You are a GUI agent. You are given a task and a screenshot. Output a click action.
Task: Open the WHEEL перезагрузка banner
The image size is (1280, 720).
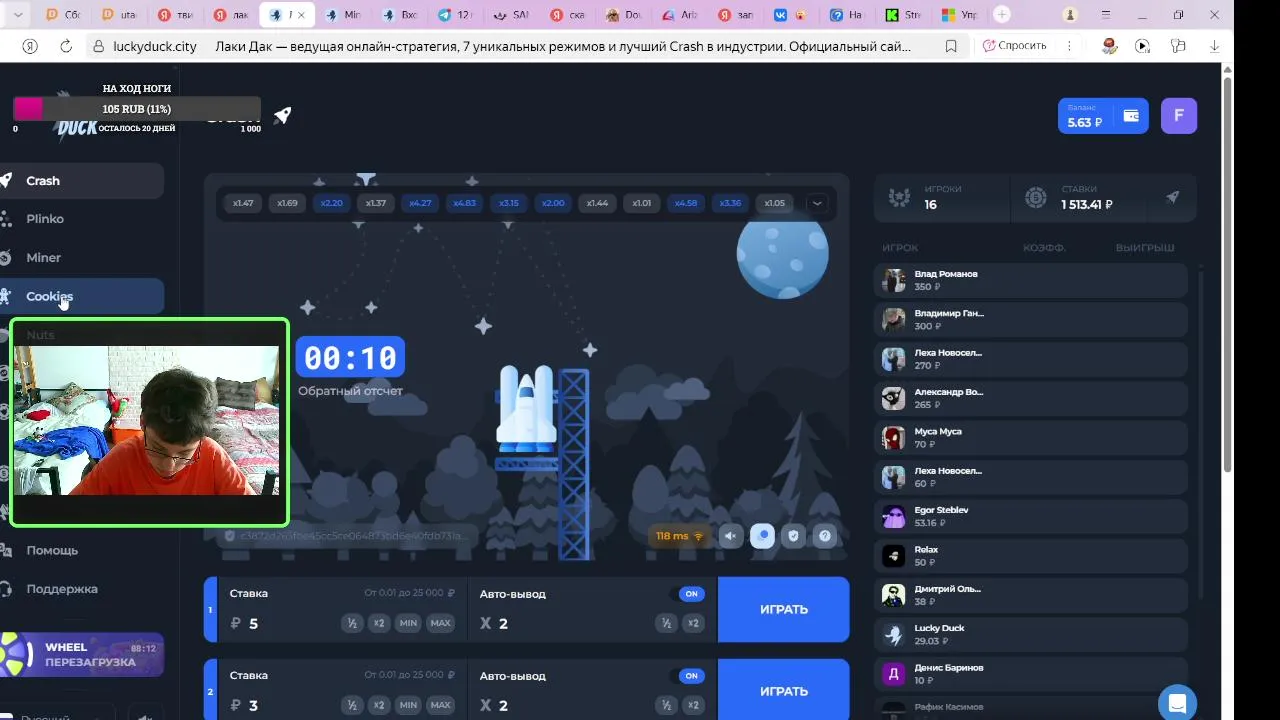82,654
